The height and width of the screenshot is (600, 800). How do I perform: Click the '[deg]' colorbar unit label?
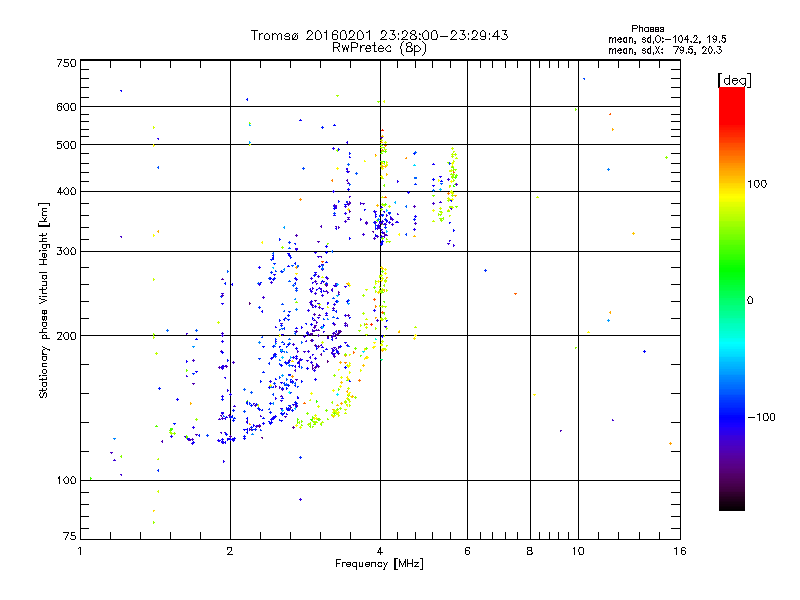[x=734, y=80]
